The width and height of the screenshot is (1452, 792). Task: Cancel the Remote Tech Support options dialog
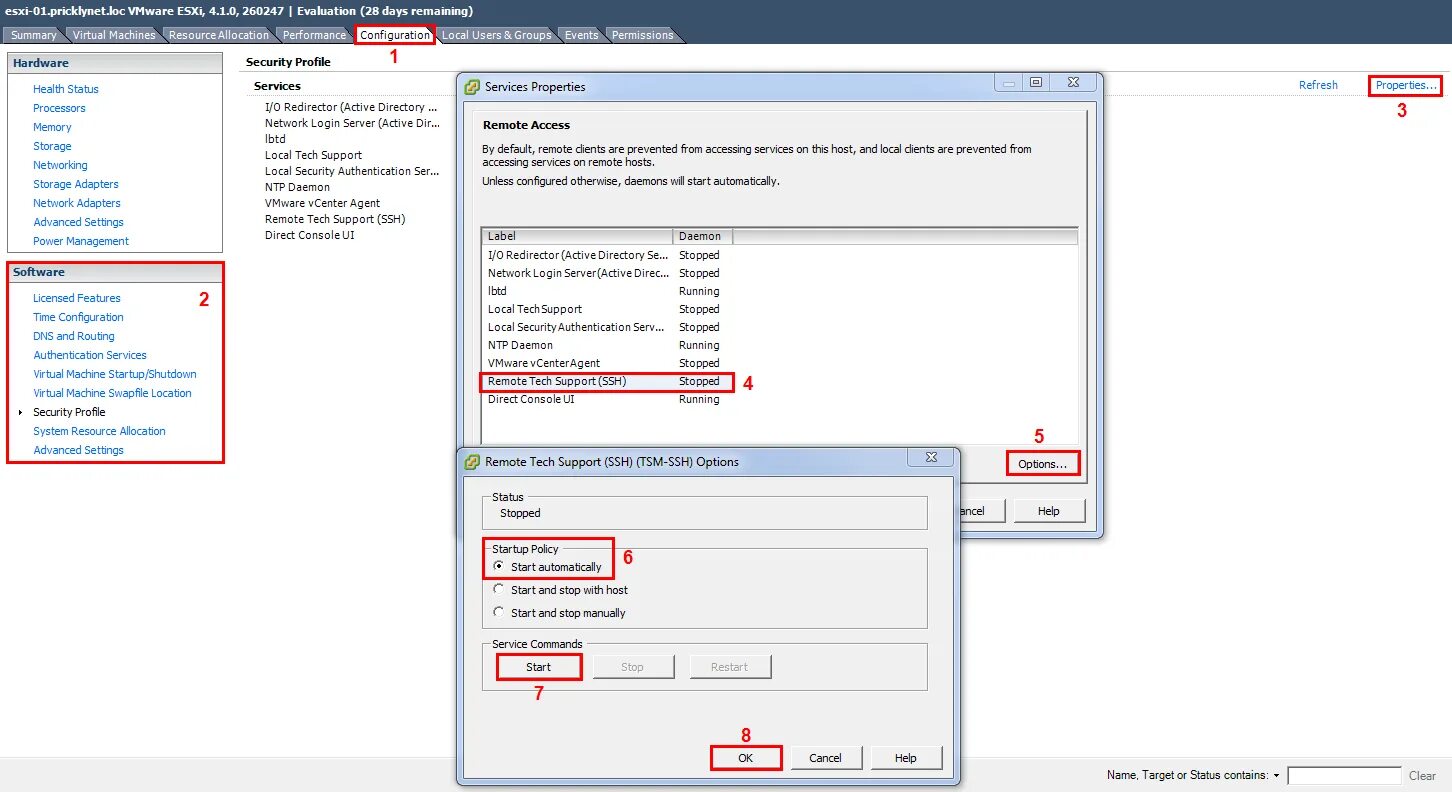pyautogui.click(x=826, y=757)
